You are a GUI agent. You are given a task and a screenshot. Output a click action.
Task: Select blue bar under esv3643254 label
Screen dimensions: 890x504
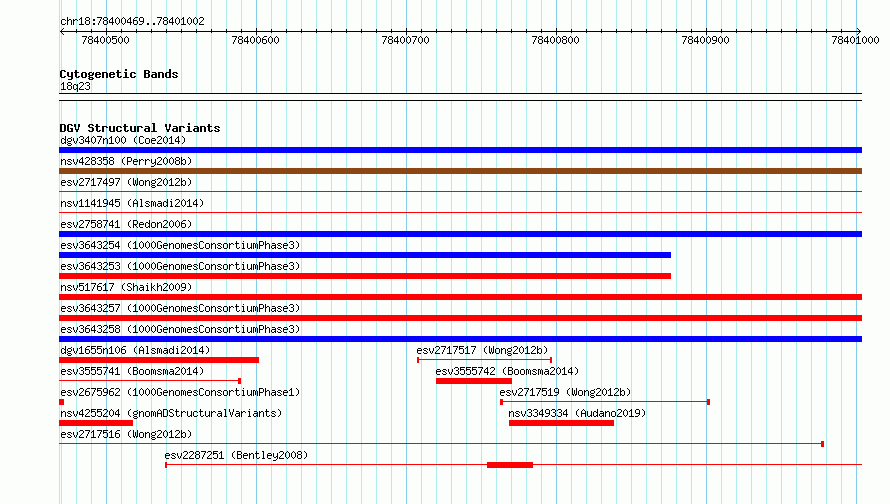coord(365,255)
